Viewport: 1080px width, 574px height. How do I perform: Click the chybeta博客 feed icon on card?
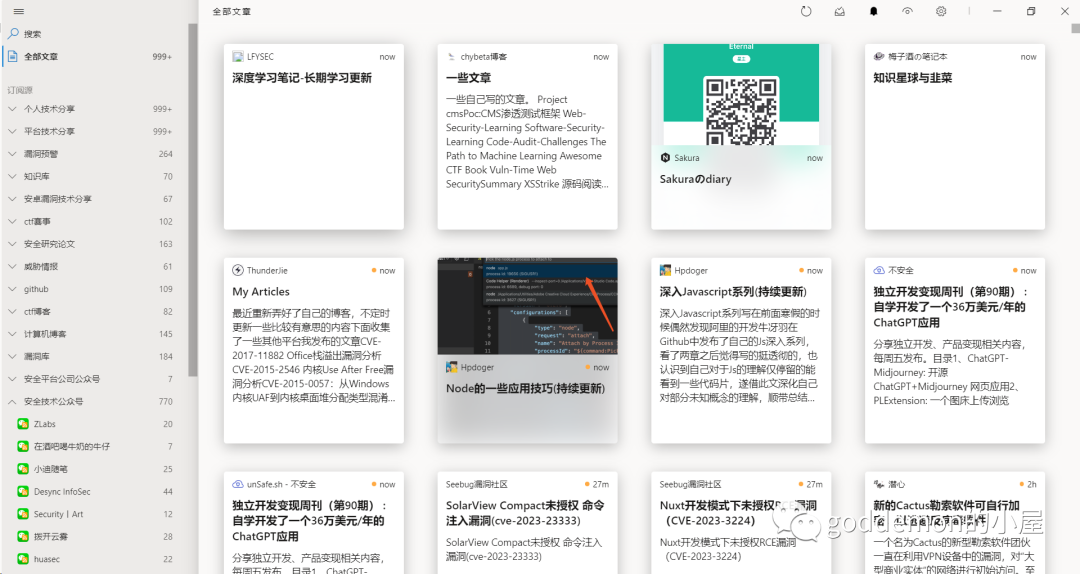click(x=451, y=57)
